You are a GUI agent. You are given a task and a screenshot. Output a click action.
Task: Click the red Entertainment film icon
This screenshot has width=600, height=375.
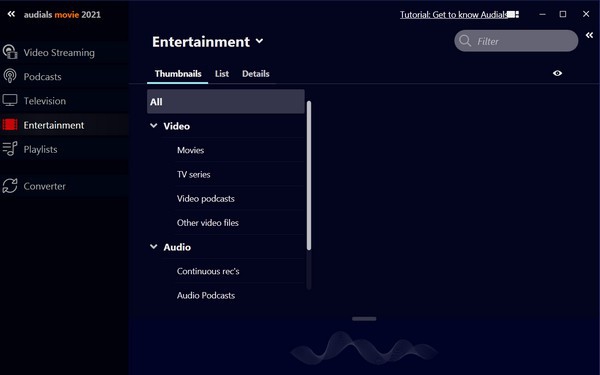(10, 125)
